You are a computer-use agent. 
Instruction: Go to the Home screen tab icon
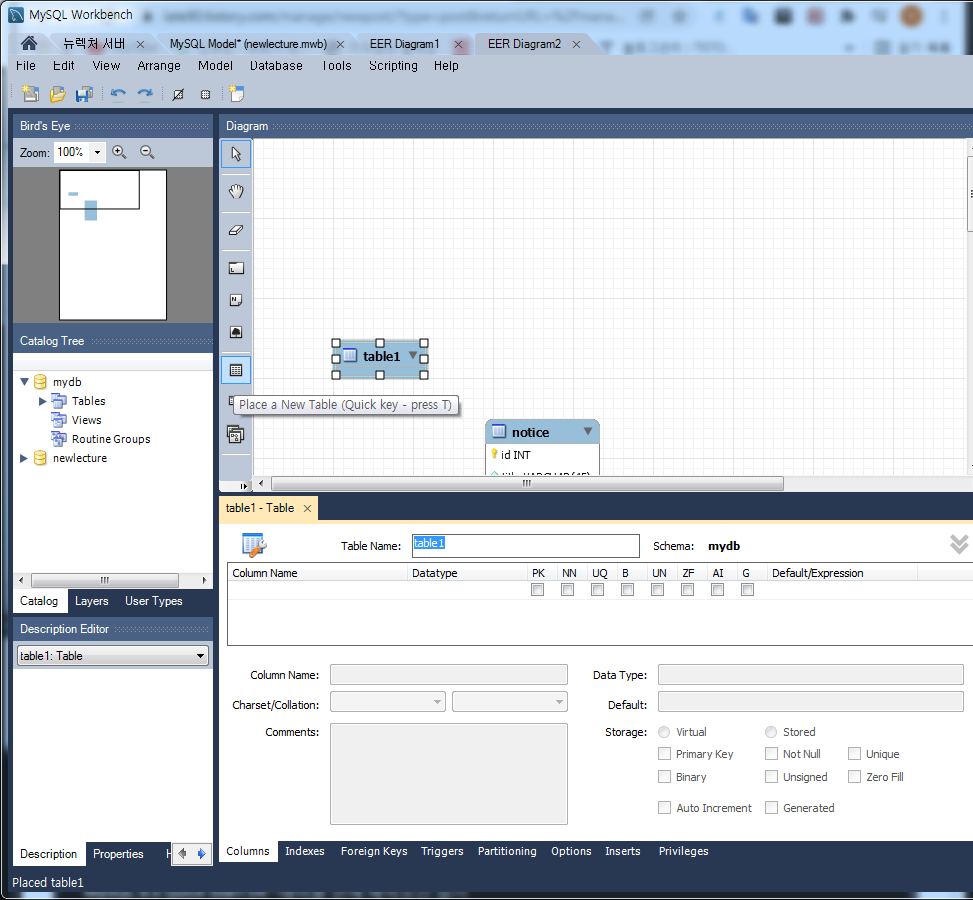click(x=29, y=43)
